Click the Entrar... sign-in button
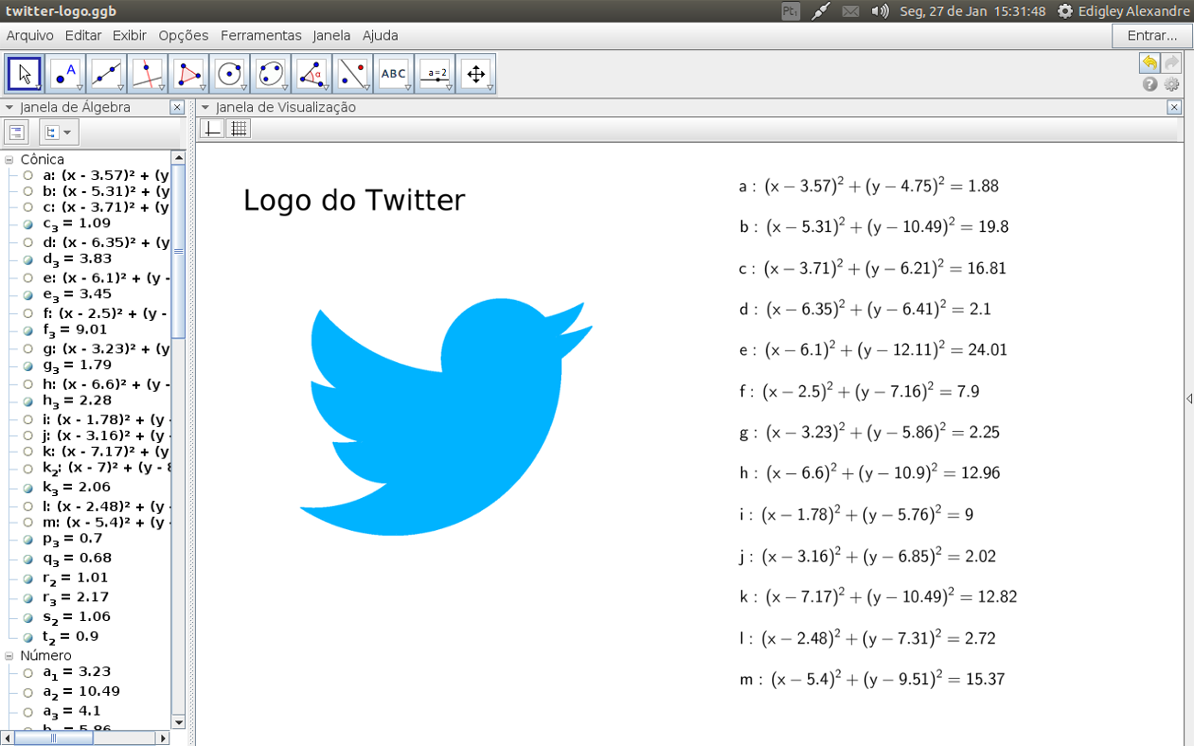The width and height of the screenshot is (1194, 746). pyautogui.click(x=1151, y=36)
